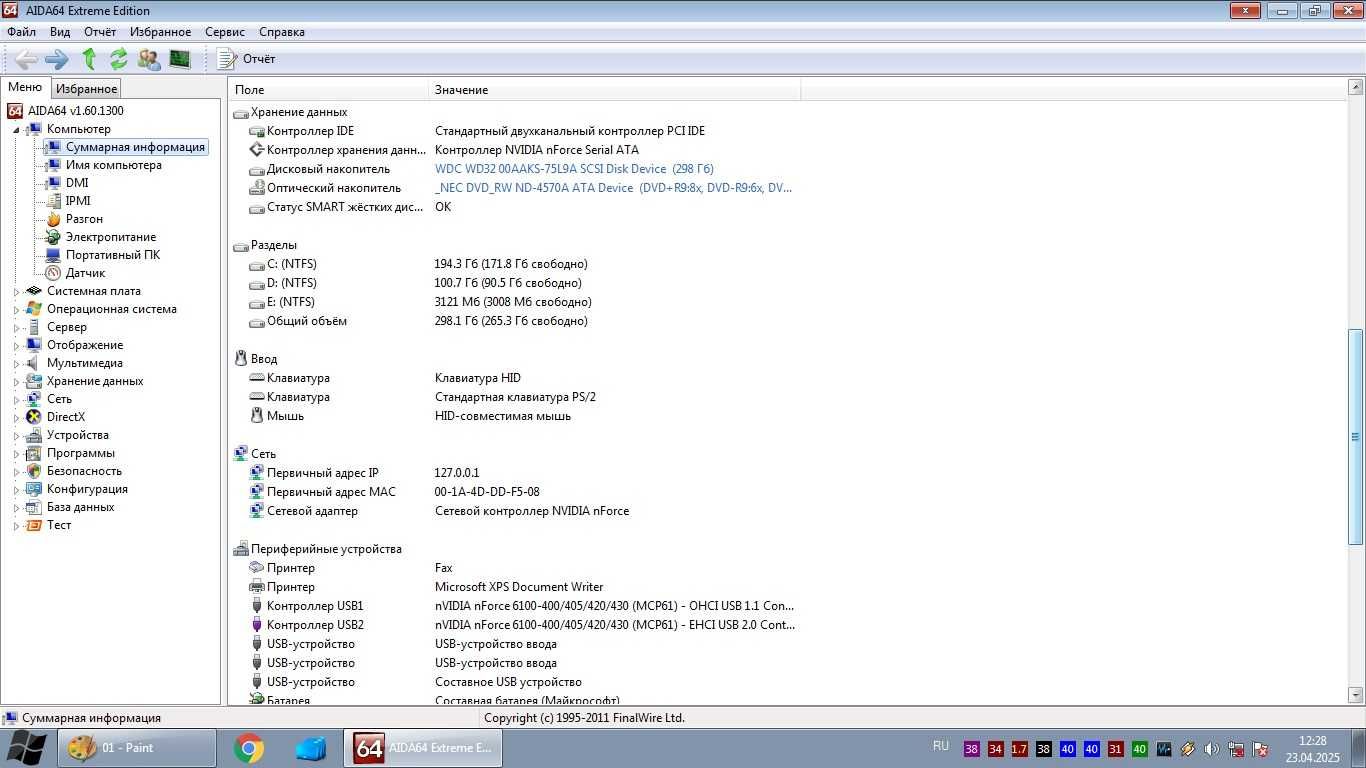Viewport: 1366px width, 768px height.
Task: Expand the Сеть tree node
Action: [16, 400]
